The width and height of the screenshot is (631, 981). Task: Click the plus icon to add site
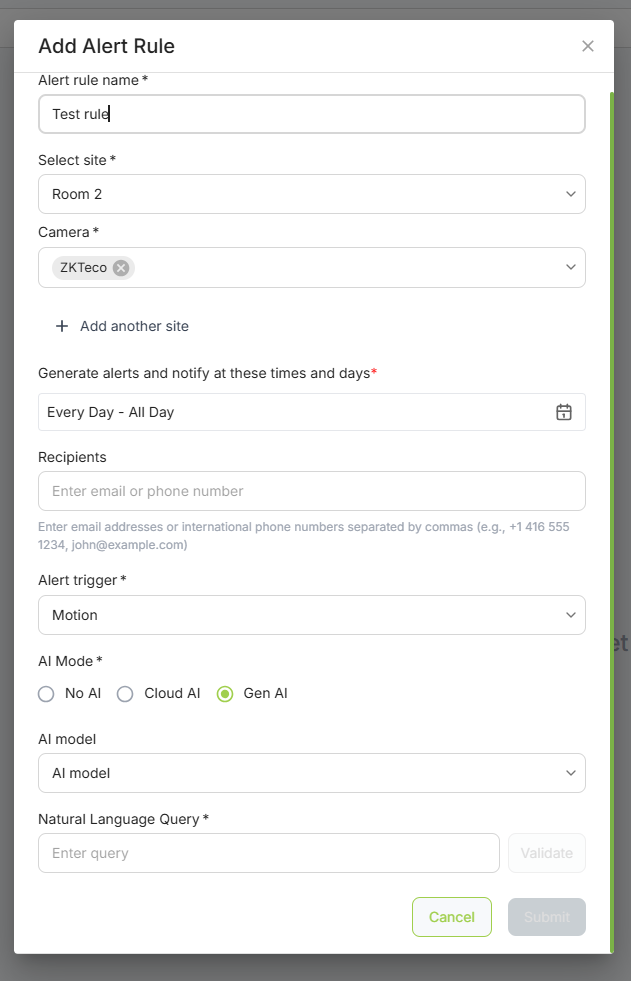(62, 326)
